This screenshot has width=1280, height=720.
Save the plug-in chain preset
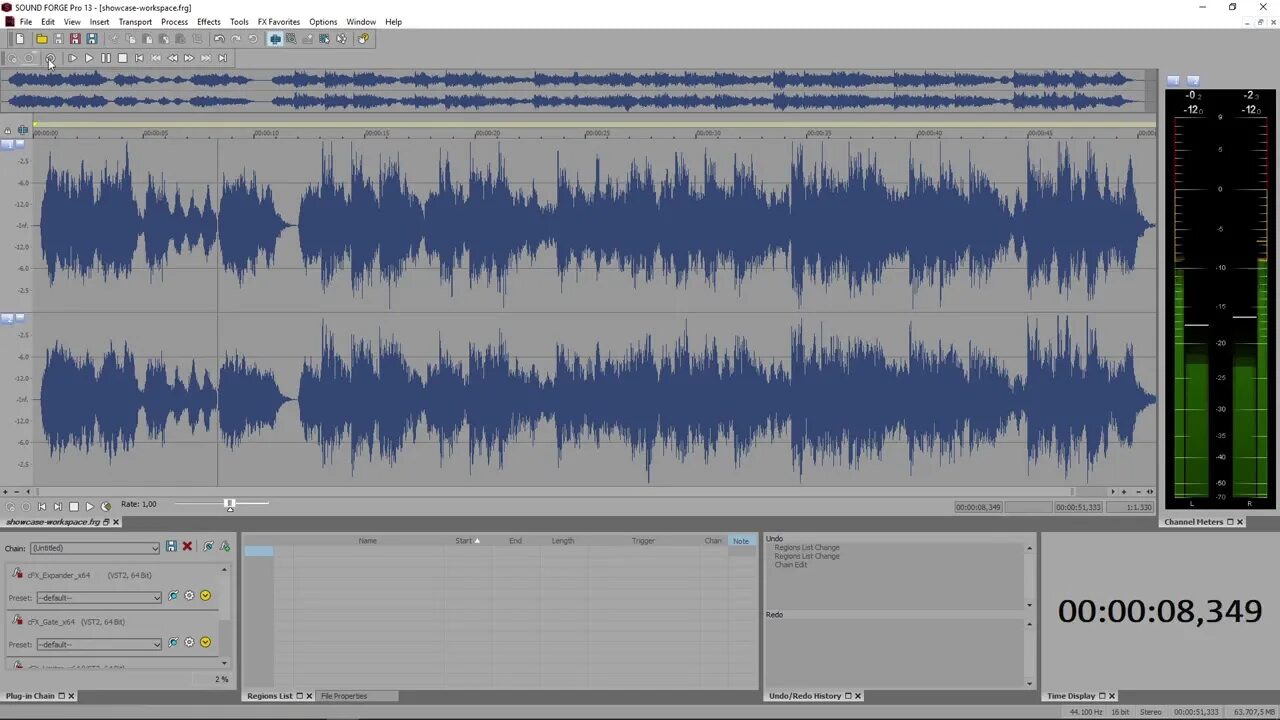[171, 546]
